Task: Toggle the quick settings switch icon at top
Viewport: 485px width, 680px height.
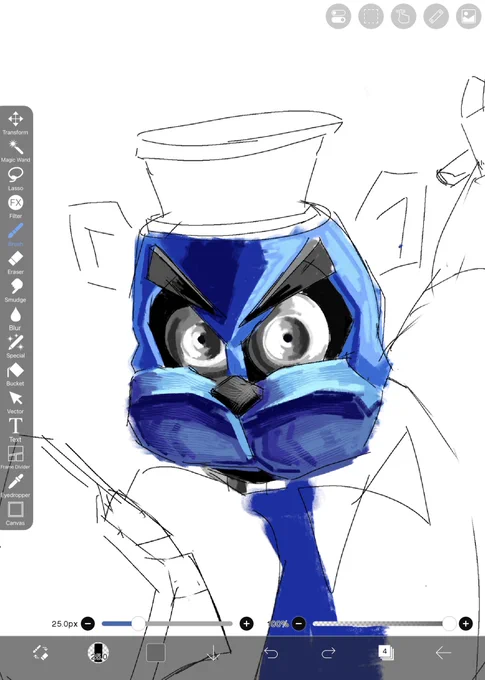Action: point(338,16)
